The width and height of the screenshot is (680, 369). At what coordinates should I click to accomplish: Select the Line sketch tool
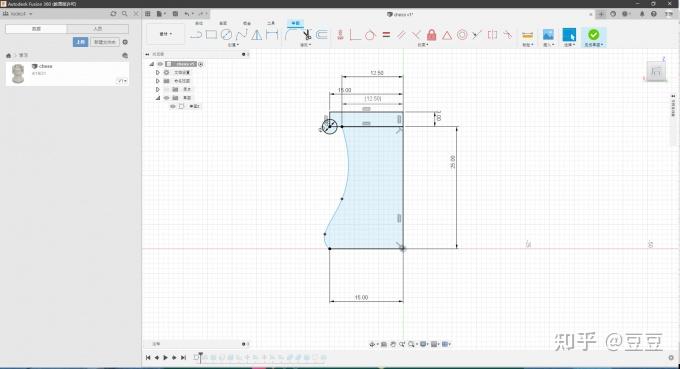click(196, 35)
